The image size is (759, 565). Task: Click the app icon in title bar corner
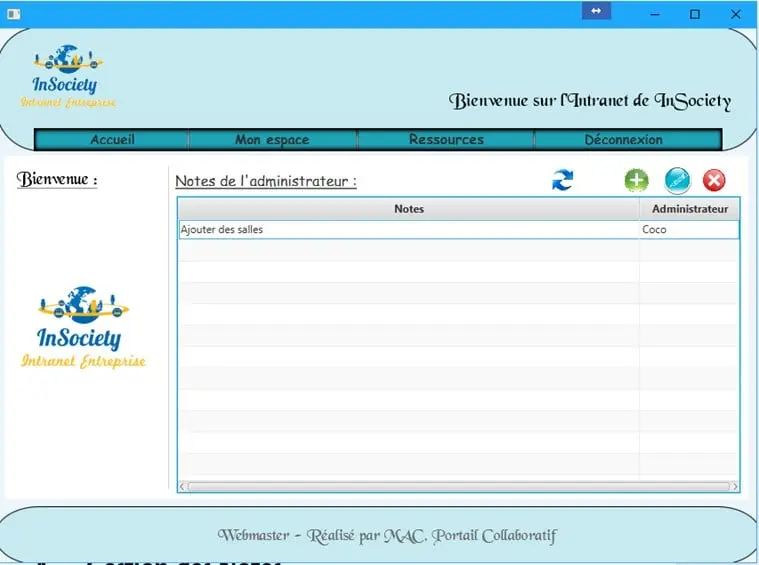[x=12, y=14]
